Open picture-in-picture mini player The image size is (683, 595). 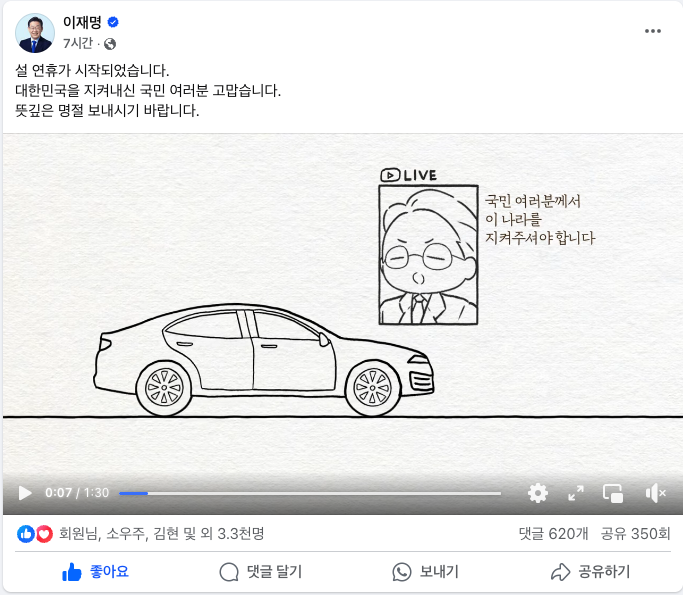click(613, 493)
